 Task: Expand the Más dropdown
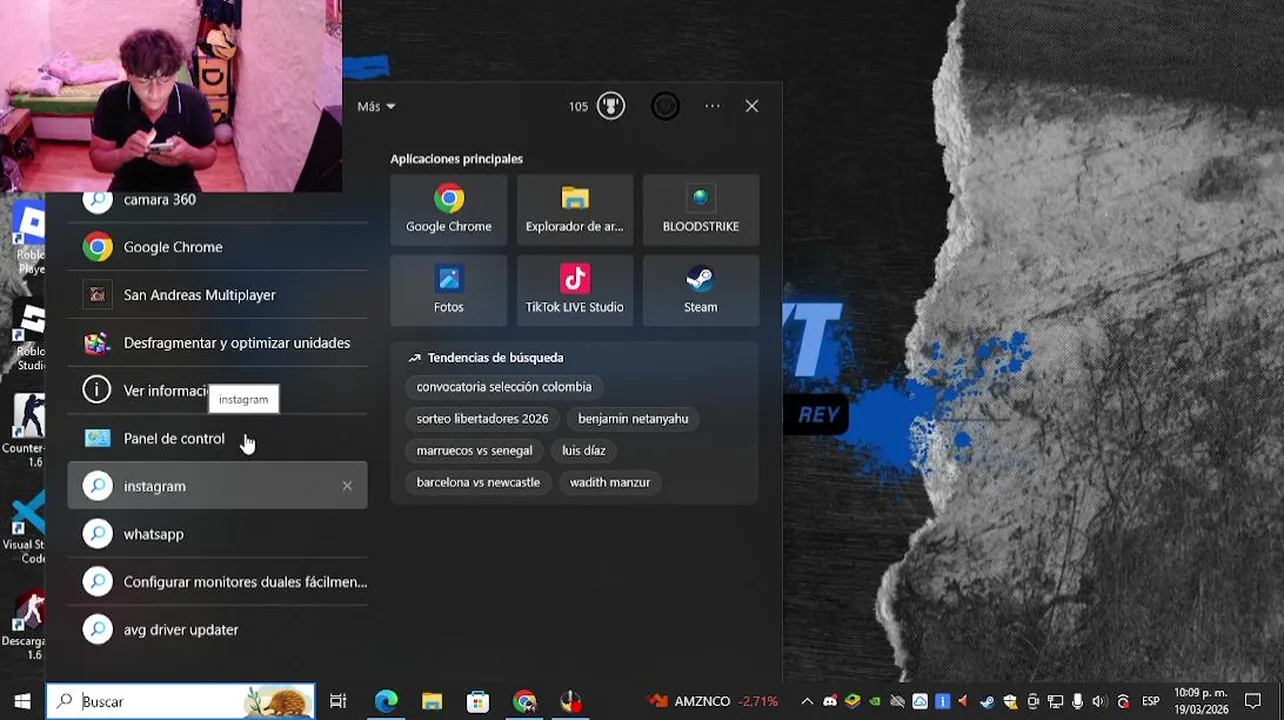(x=376, y=106)
